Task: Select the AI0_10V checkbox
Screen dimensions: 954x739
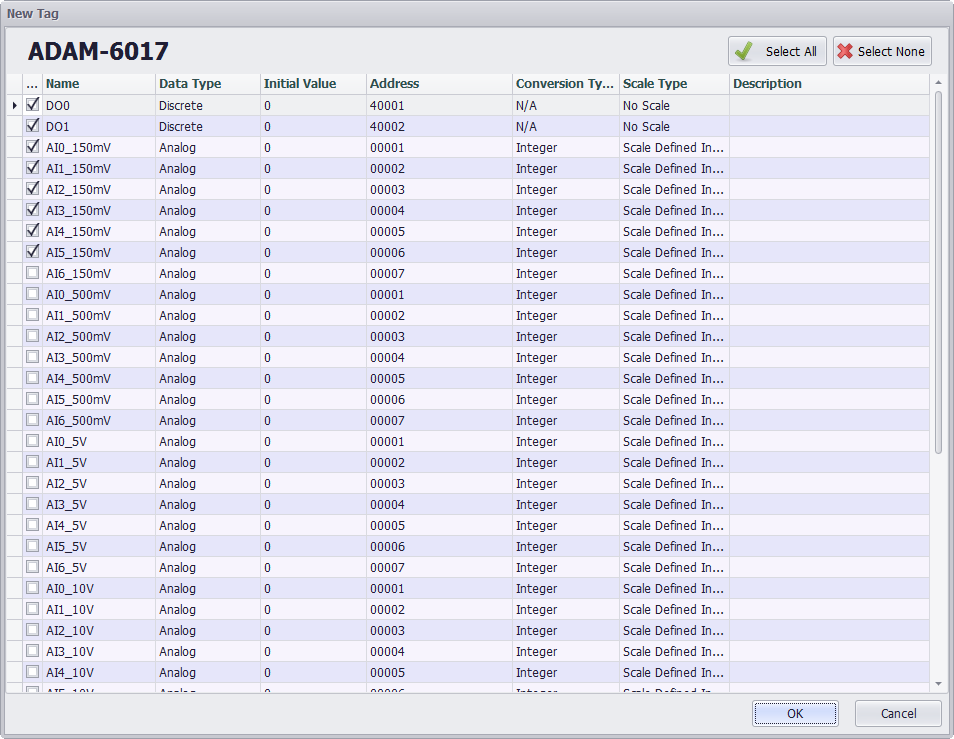Action: tap(33, 588)
